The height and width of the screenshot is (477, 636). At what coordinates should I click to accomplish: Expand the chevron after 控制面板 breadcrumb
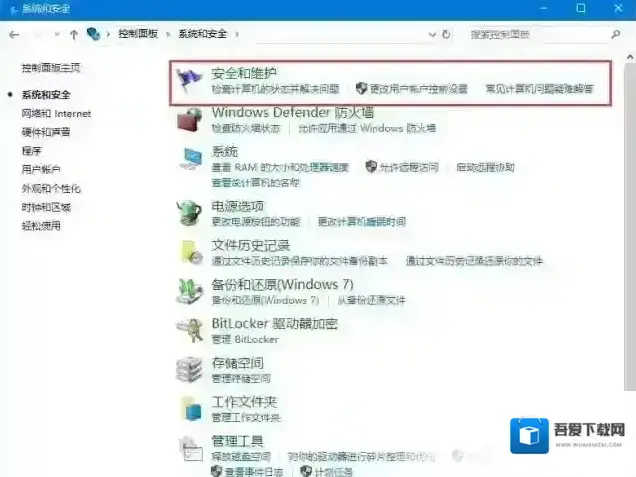(168, 34)
